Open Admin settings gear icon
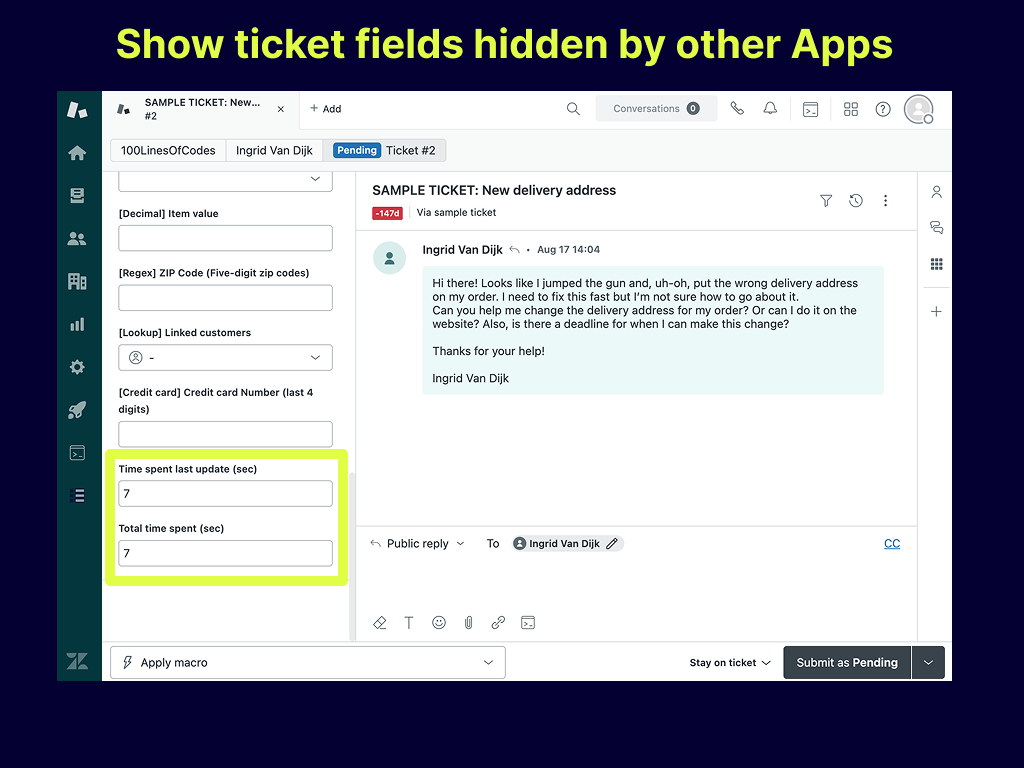The height and width of the screenshot is (768, 1024). click(x=77, y=367)
